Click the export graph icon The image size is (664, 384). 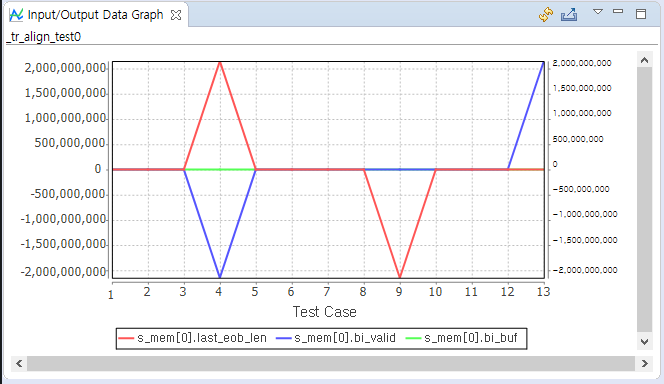pos(569,14)
